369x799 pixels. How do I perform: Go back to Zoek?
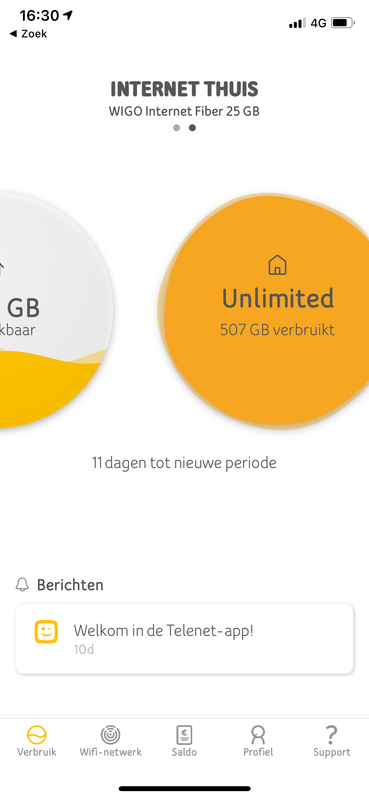(x=28, y=34)
